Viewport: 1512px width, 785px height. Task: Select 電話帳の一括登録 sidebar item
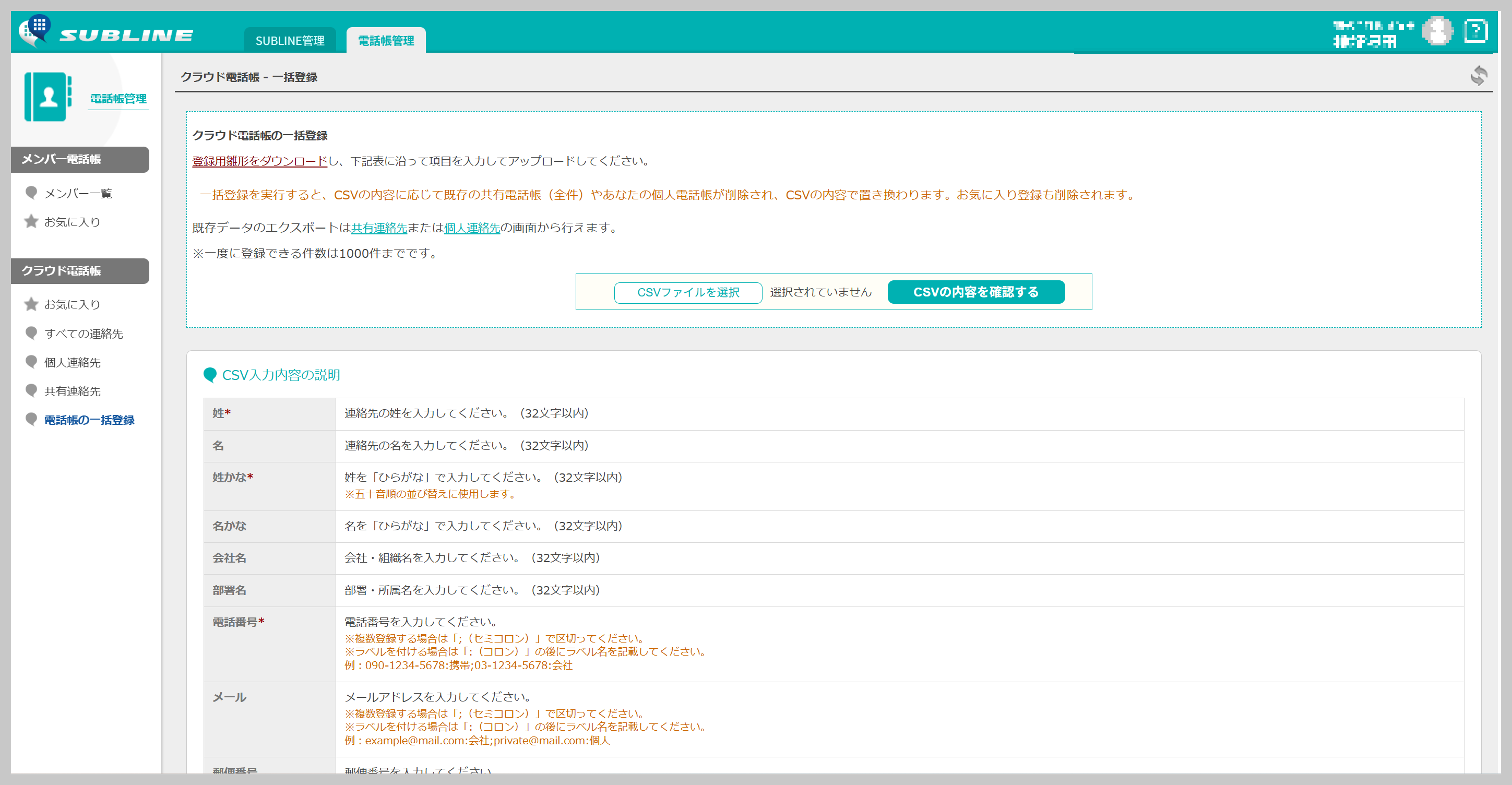coord(89,420)
